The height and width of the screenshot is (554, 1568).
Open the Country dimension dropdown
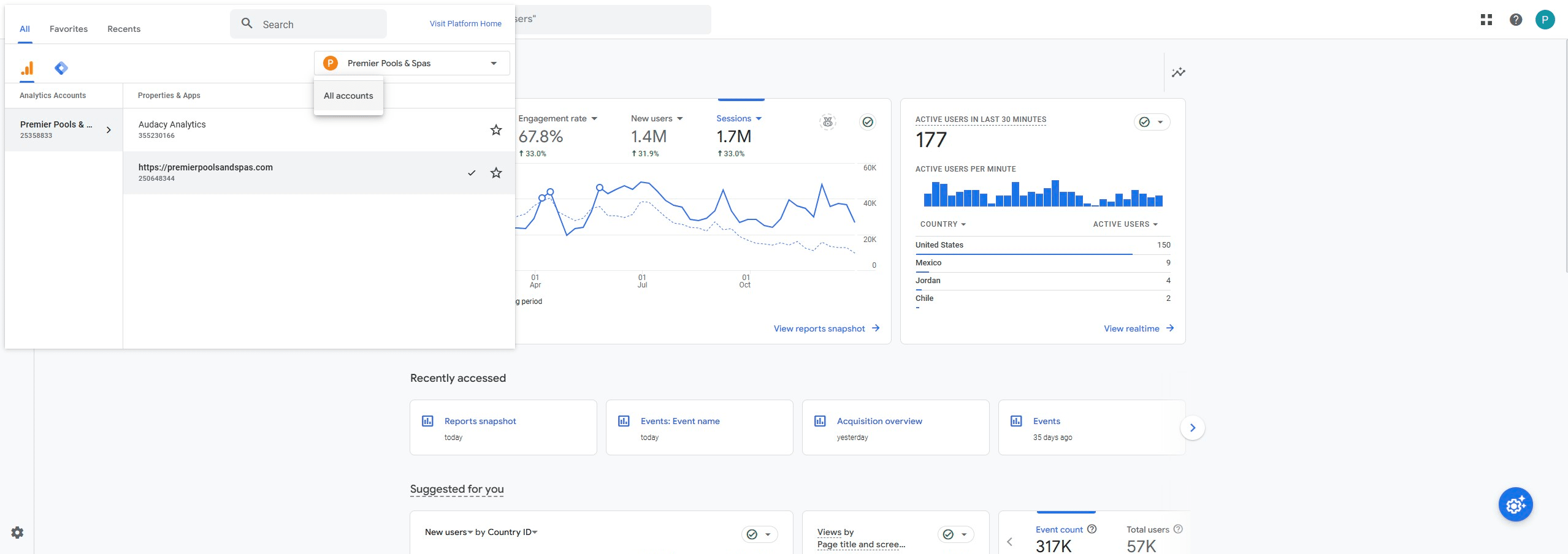pyautogui.click(x=943, y=224)
